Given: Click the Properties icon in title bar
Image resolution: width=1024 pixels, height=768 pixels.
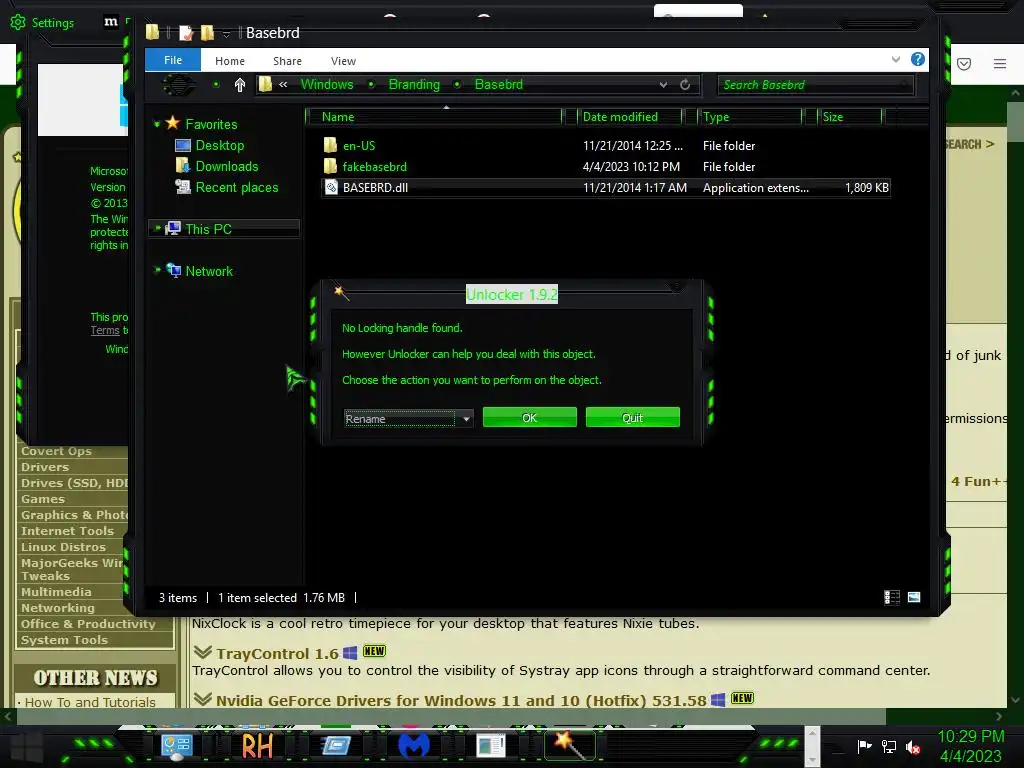Looking at the screenshot, I should [186, 33].
